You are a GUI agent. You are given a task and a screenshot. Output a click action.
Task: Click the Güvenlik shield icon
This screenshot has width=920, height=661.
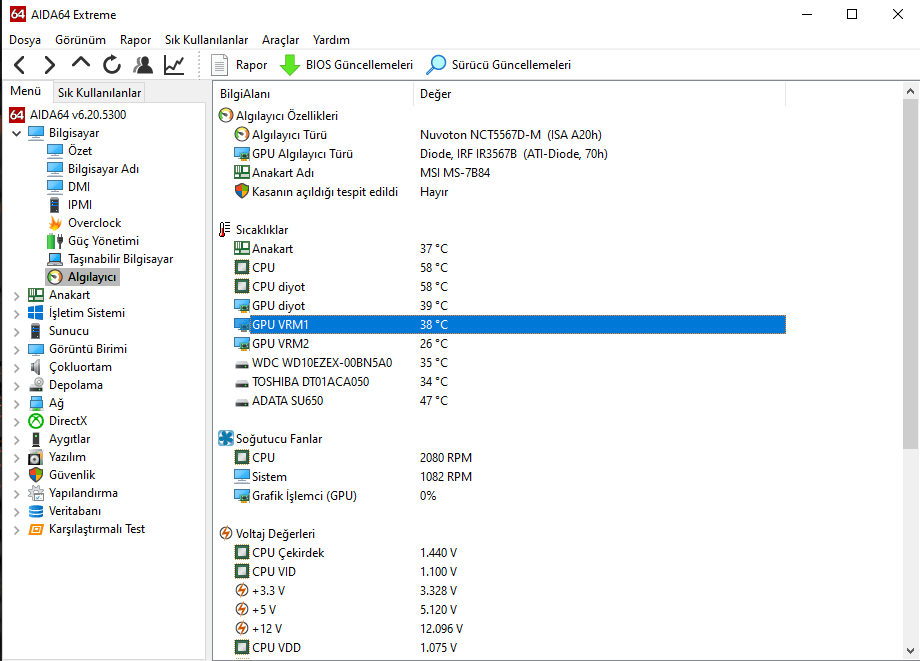(36, 475)
